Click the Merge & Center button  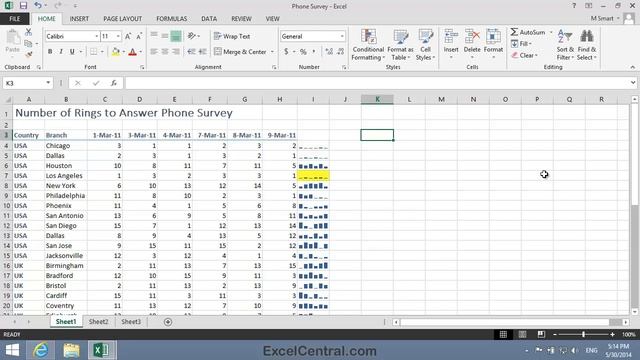pos(240,52)
